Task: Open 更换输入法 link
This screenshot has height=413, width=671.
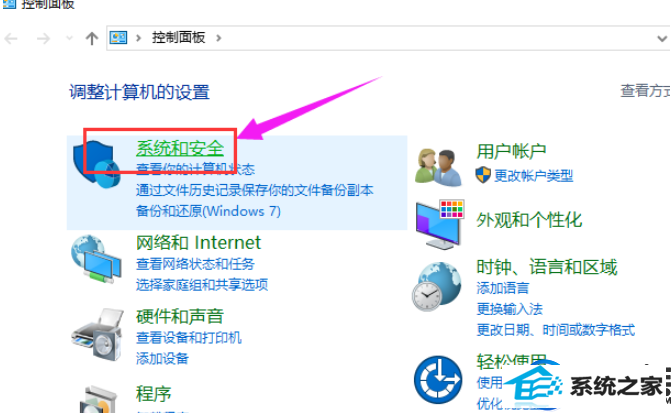Action: click(x=510, y=309)
